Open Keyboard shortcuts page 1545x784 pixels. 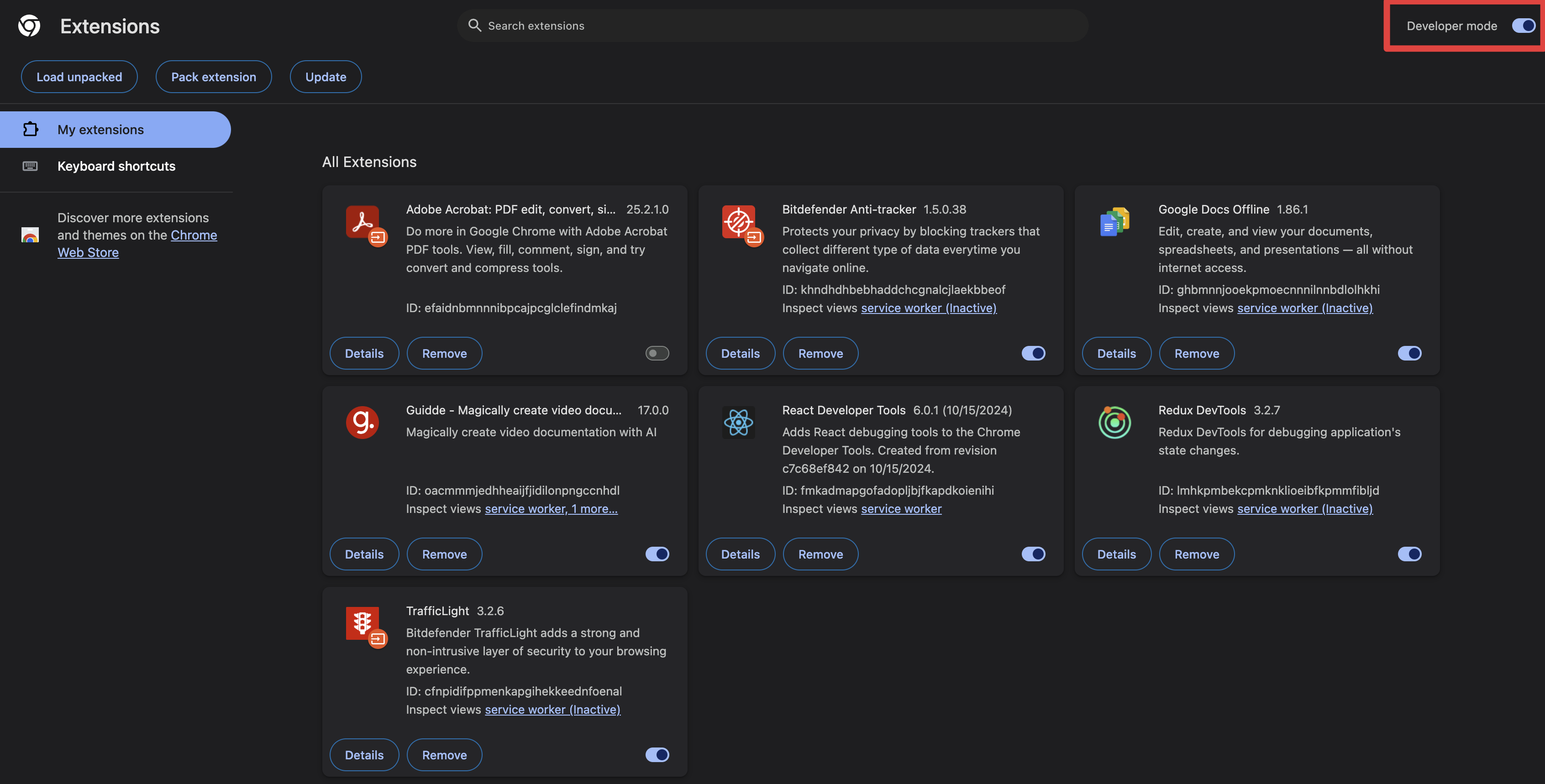pos(115,166)
